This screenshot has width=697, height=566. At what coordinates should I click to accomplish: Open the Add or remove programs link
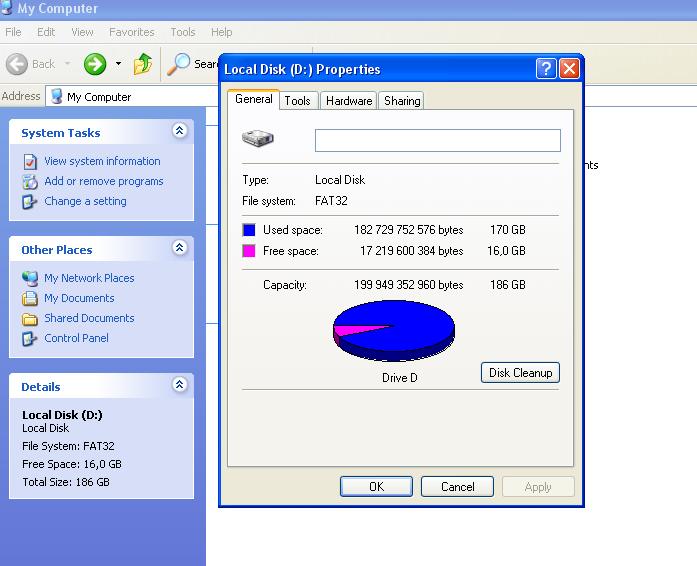click(104, 181)
